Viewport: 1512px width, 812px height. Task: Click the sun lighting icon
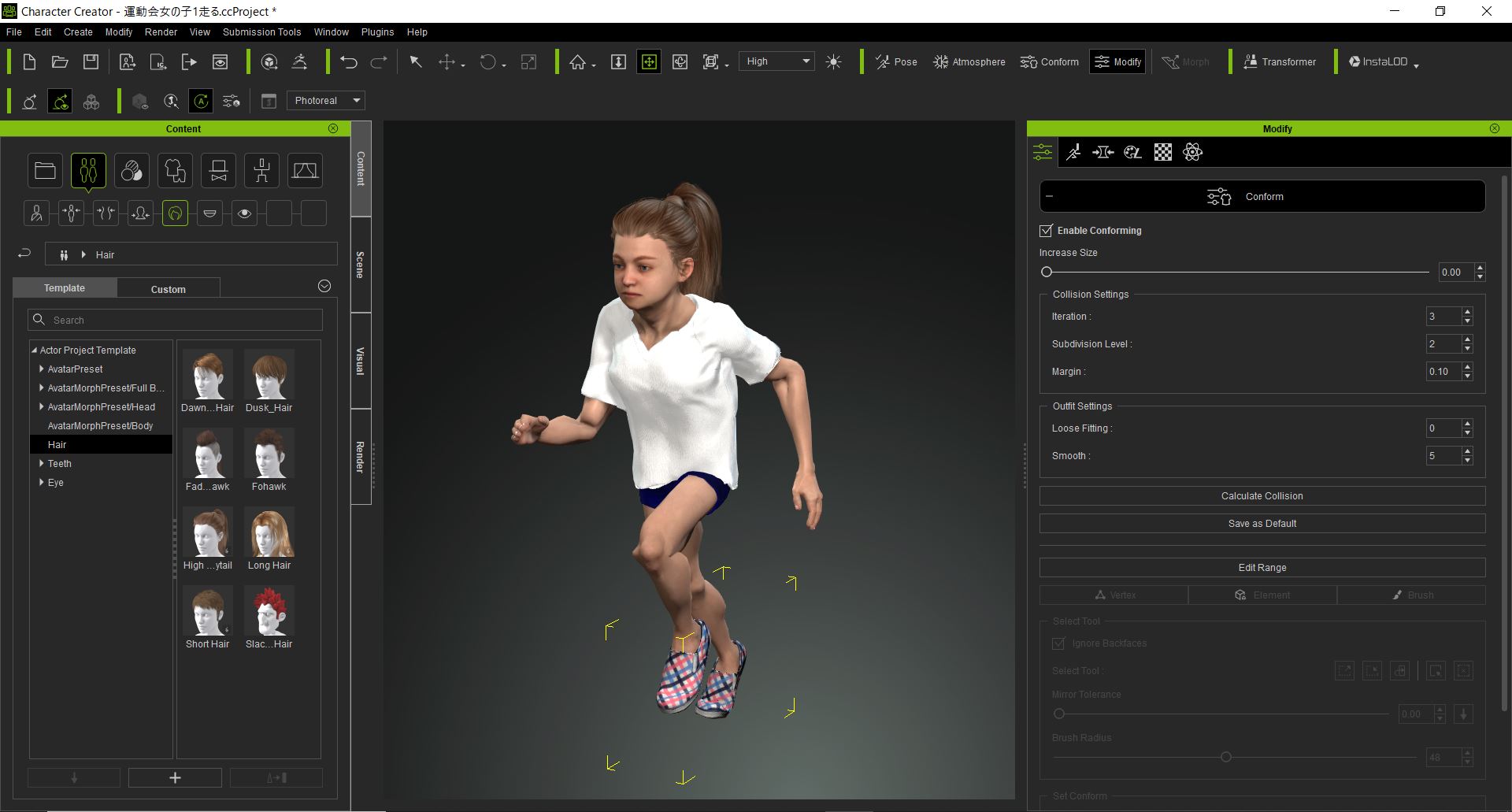coord(833,62)
